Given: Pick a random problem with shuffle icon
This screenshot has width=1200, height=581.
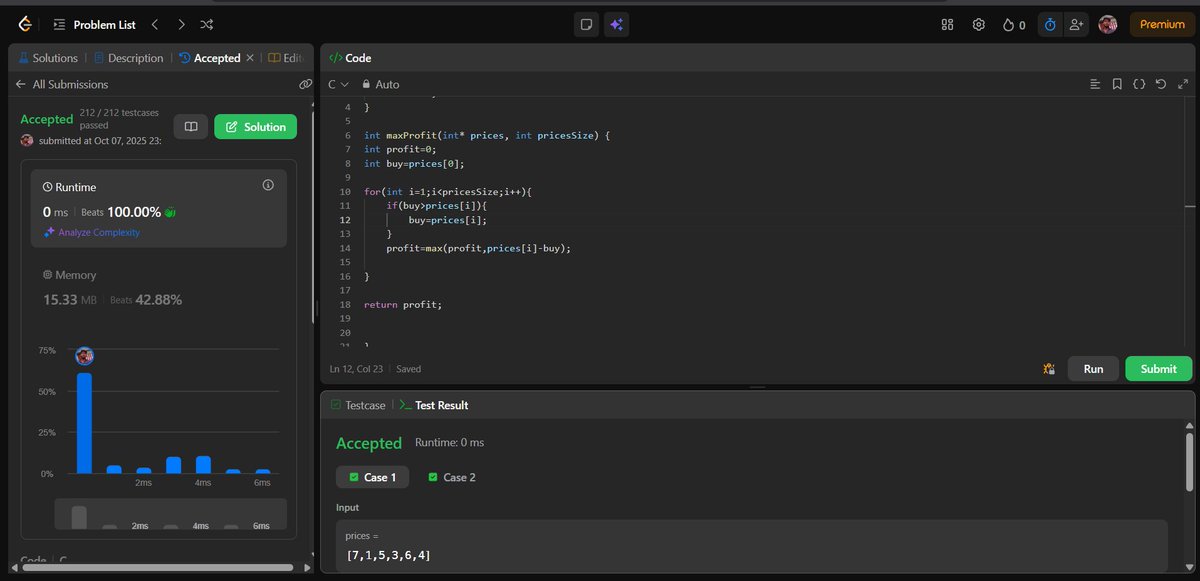Looking at the screenshot, I should pyautogui.click(x=206, y=24).
